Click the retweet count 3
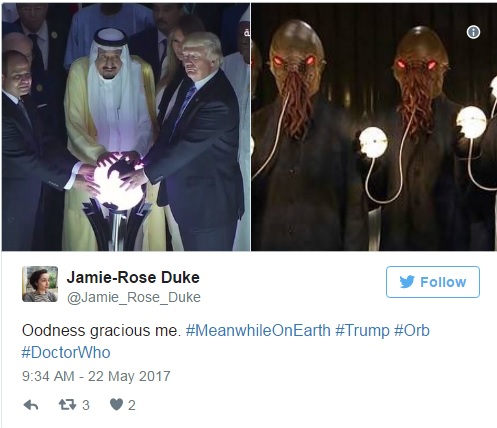497x428 pixels. (x=86, y=405)
